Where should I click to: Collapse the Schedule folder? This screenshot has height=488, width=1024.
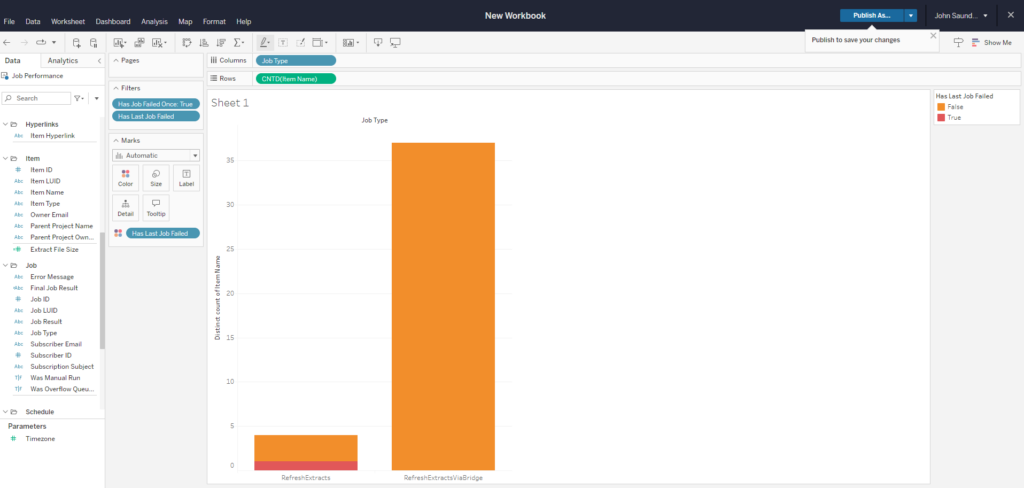pos(5,412)
